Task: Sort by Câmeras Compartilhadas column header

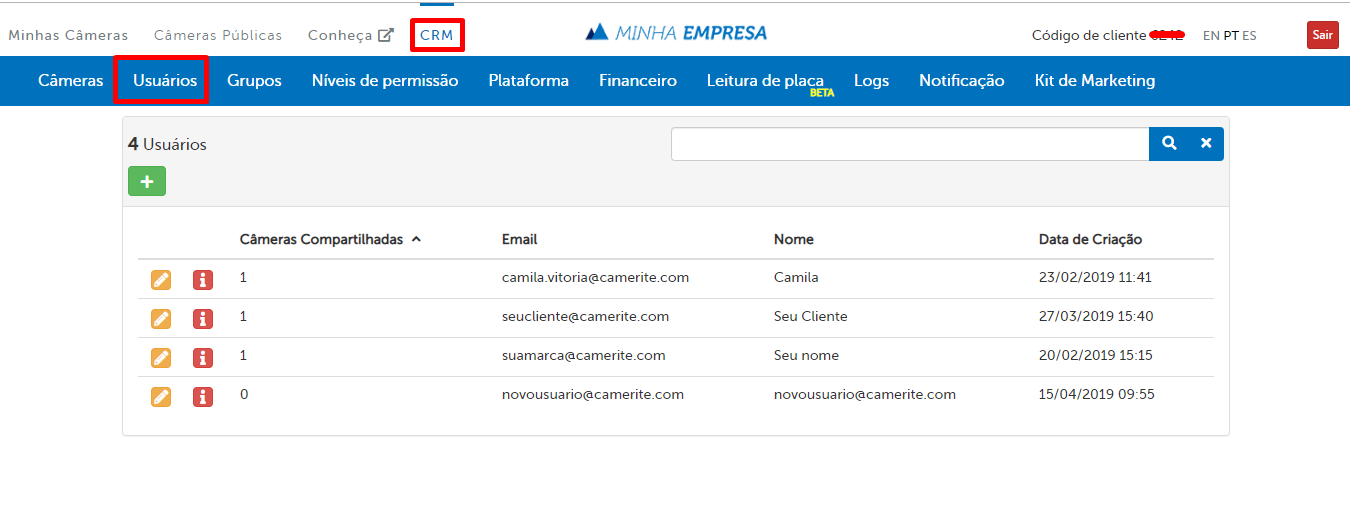Action: click(321, 239)
